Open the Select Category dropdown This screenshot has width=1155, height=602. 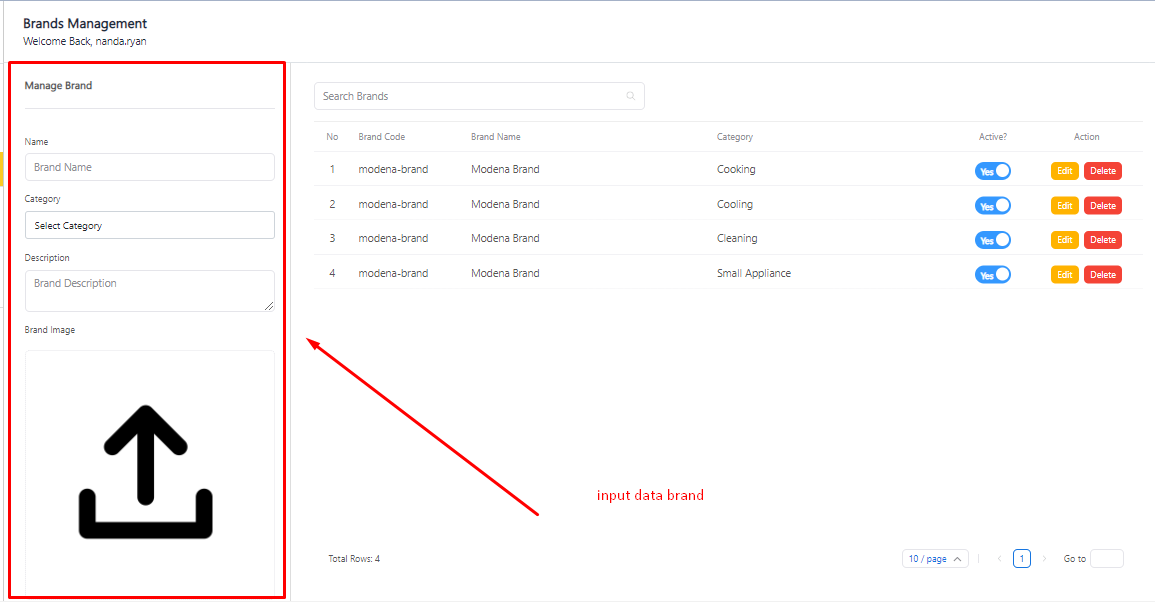[x=149, y=226]
